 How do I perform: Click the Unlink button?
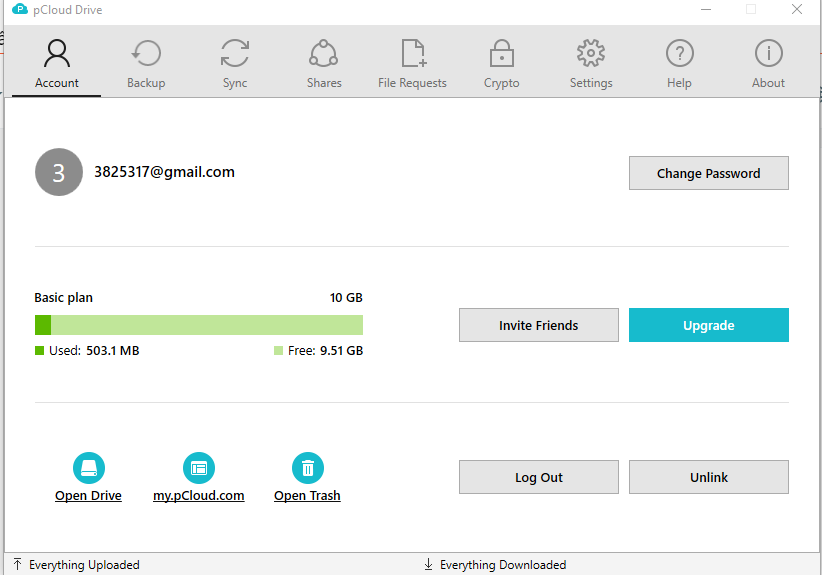click(x=709, y=477)
